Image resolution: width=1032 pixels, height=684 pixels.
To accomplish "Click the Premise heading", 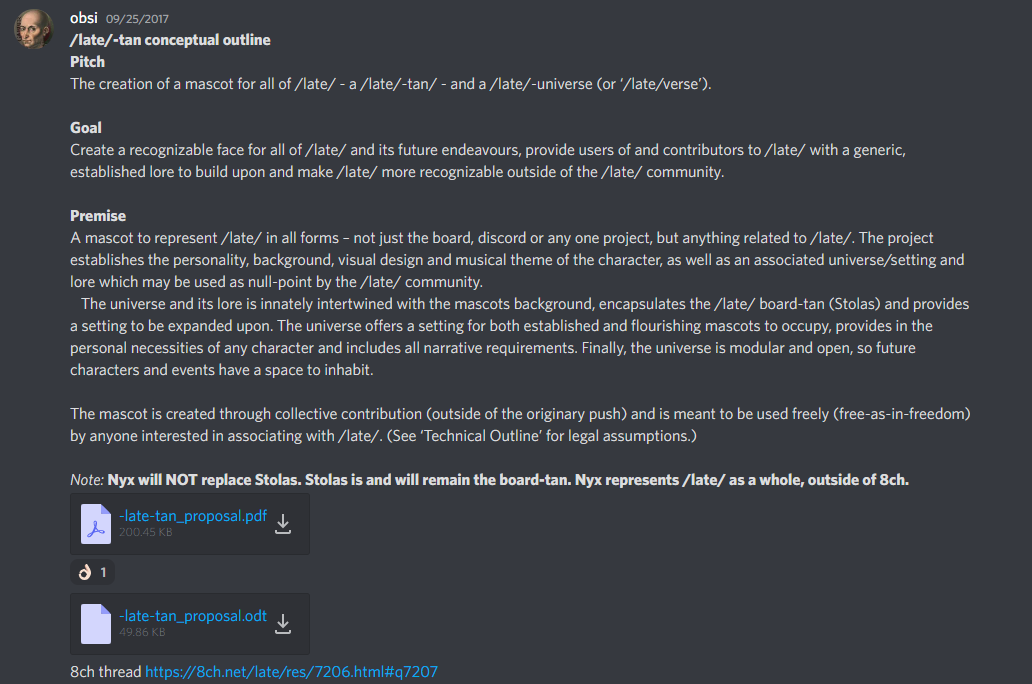I will pos(98,216).
